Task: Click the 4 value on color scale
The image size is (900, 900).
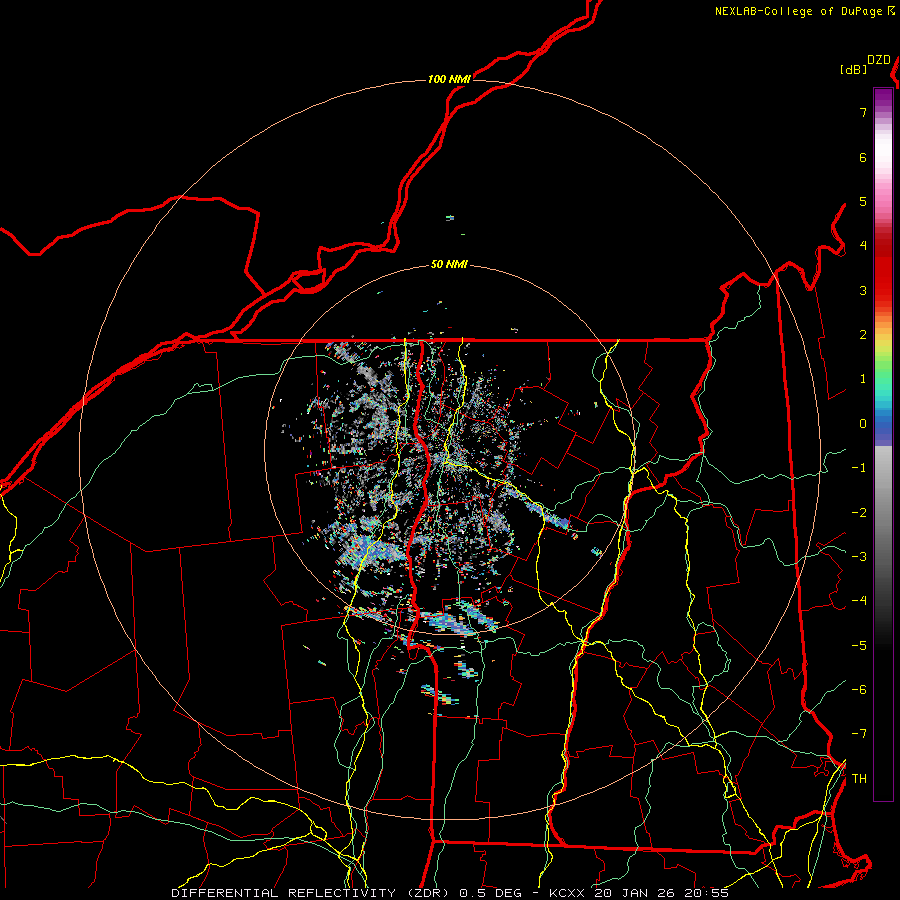Action: 863,246
